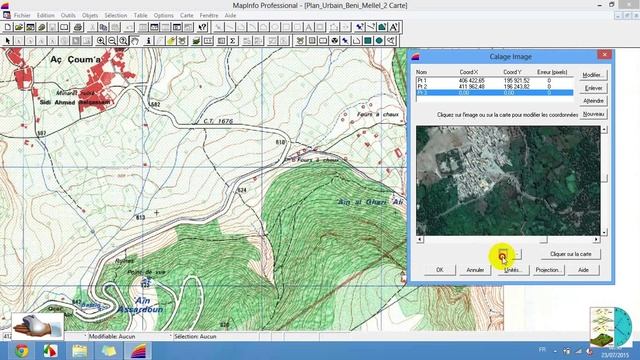Click 'Modifiable: Aucun' in status bar
The height and width of the screenshot is (360, 640).
coord(111,337)
